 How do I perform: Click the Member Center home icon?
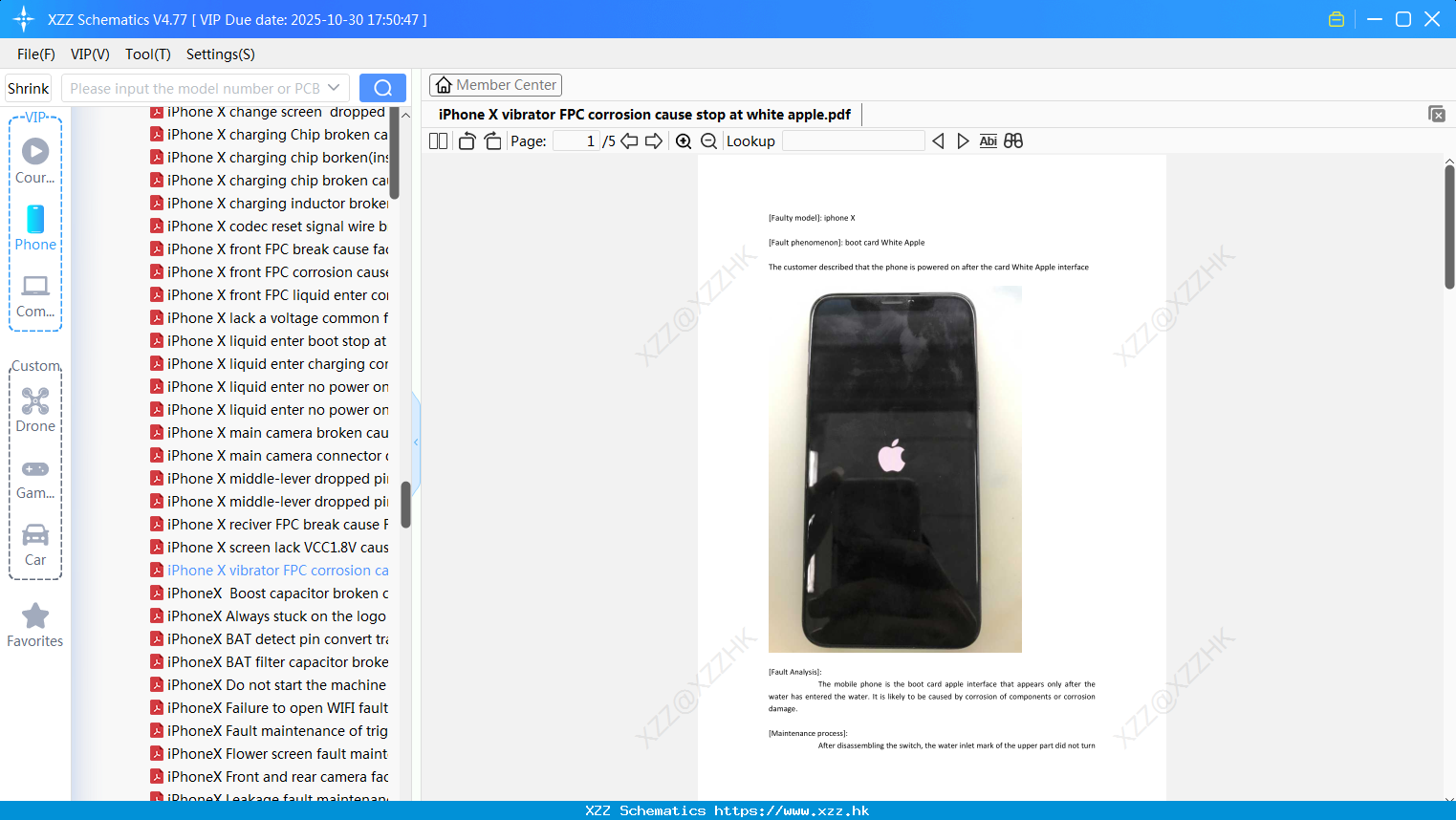pyautogui.click(x=444, y=85)
